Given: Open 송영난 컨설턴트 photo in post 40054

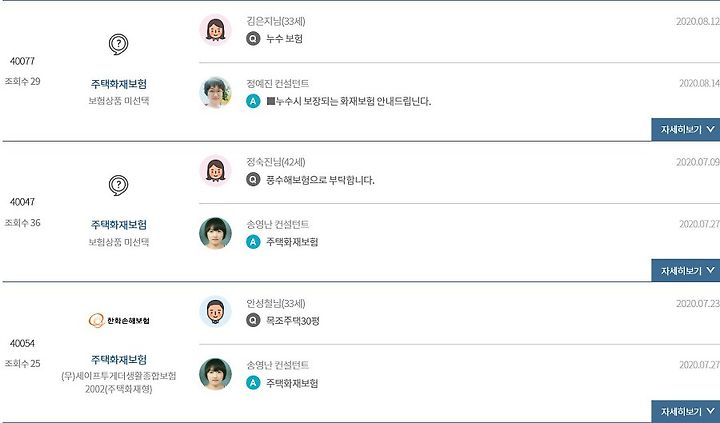Looking at the screenshot, I should pos(215,374).
